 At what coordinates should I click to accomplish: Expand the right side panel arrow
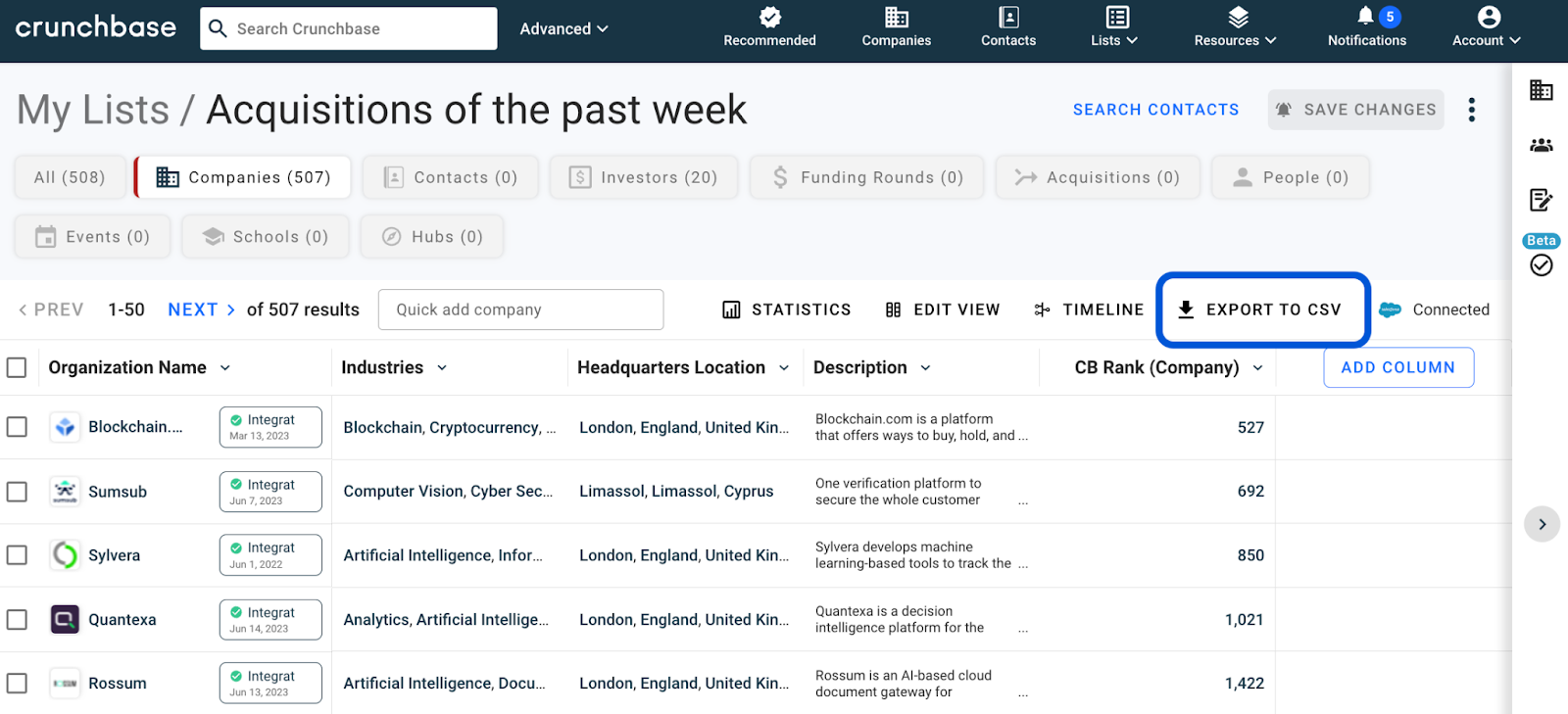[x=1542, y=524]
